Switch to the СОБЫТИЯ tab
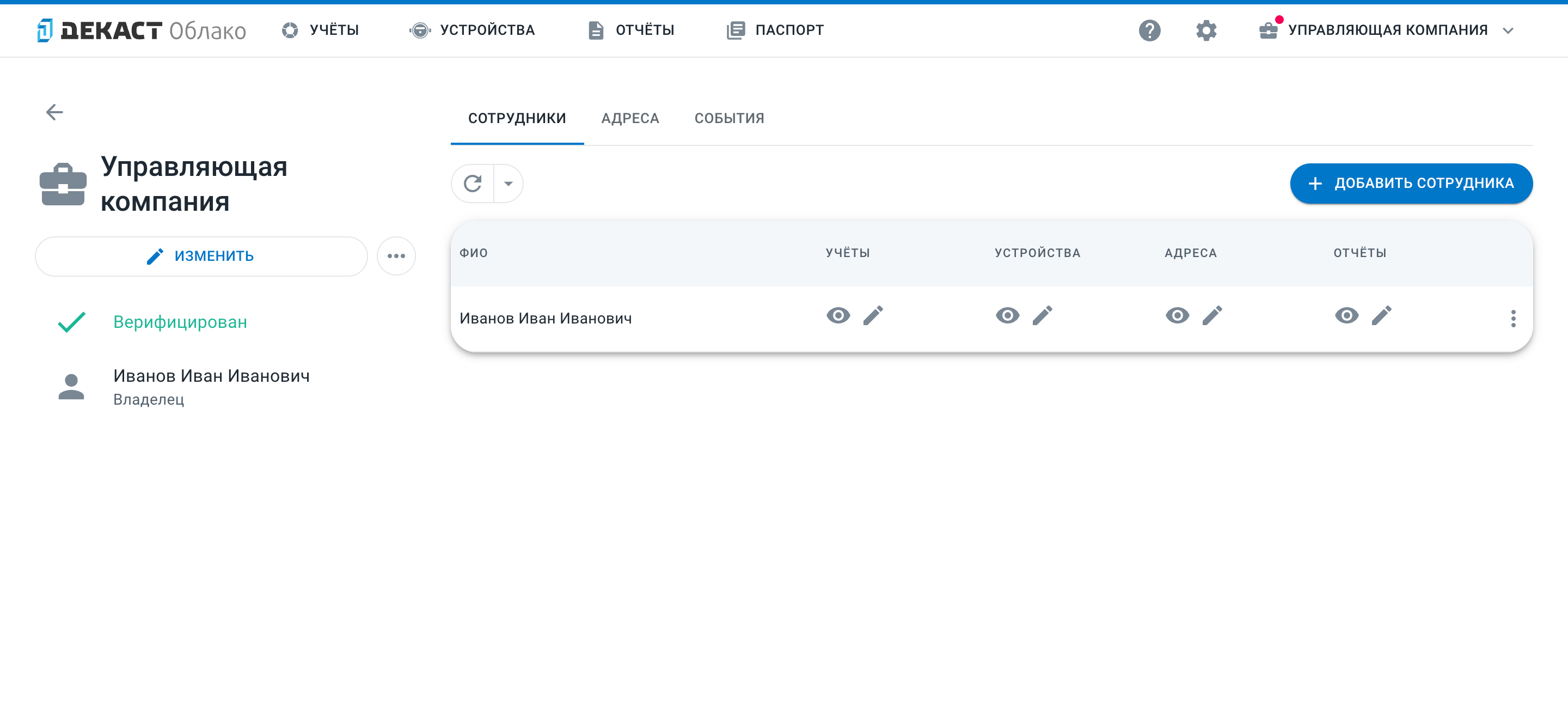The image size is (1568, 708). [x=729, y=118]
